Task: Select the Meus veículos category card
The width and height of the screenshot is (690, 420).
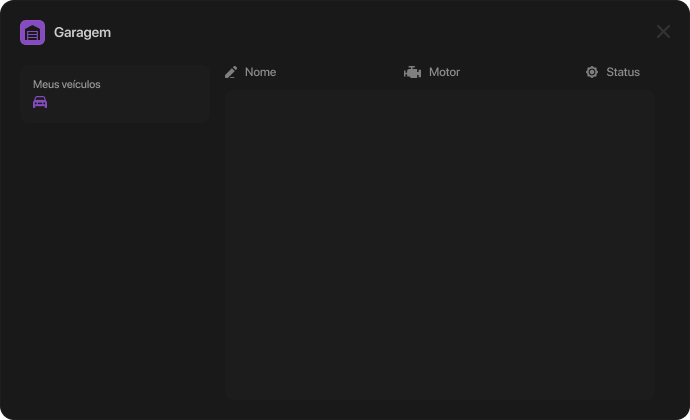Action: click(x=114, y=94)
